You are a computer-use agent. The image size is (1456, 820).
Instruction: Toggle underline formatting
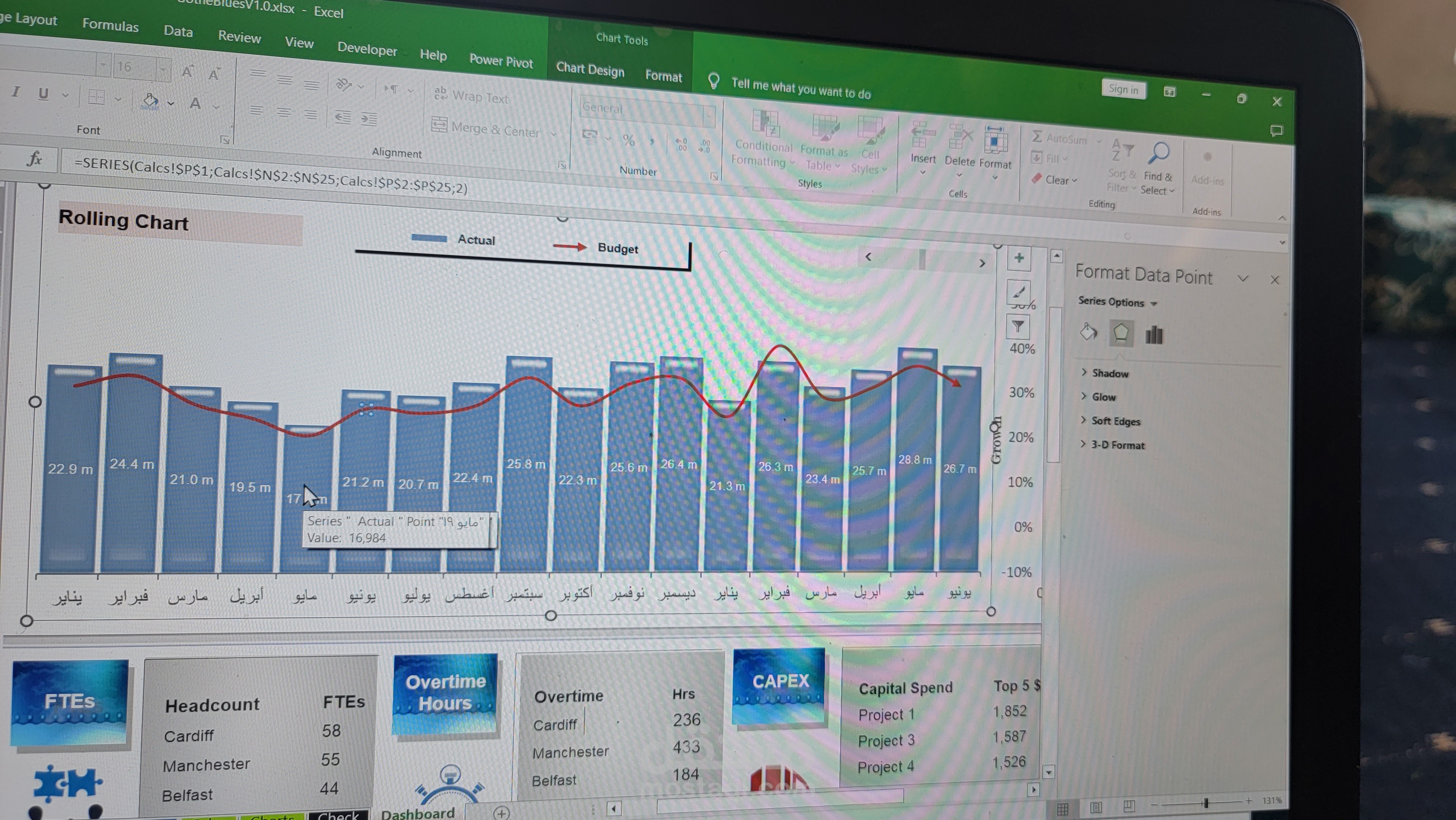pyautogui.click(x=43, y=93)
